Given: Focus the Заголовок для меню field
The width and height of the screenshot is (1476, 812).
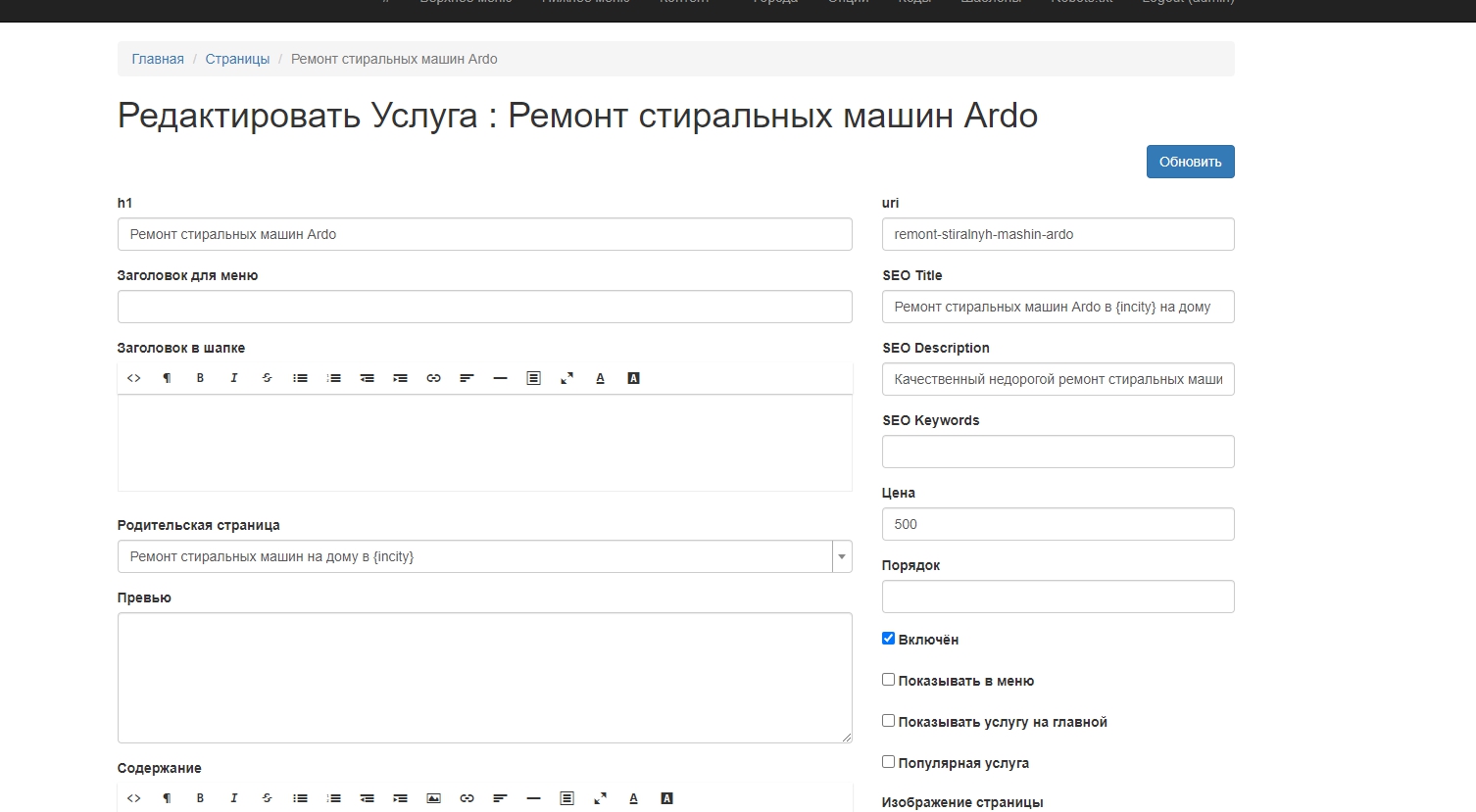Looking at the screenshot, I should (485, 307).
